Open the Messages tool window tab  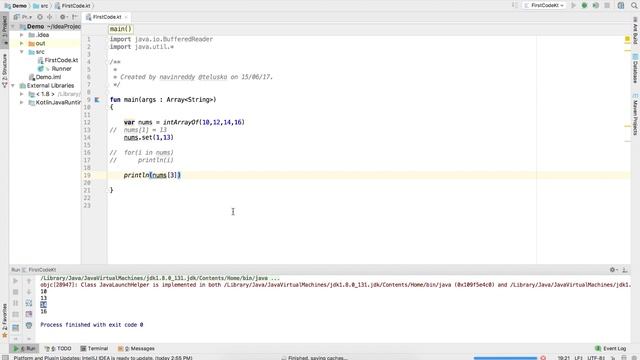136,349
